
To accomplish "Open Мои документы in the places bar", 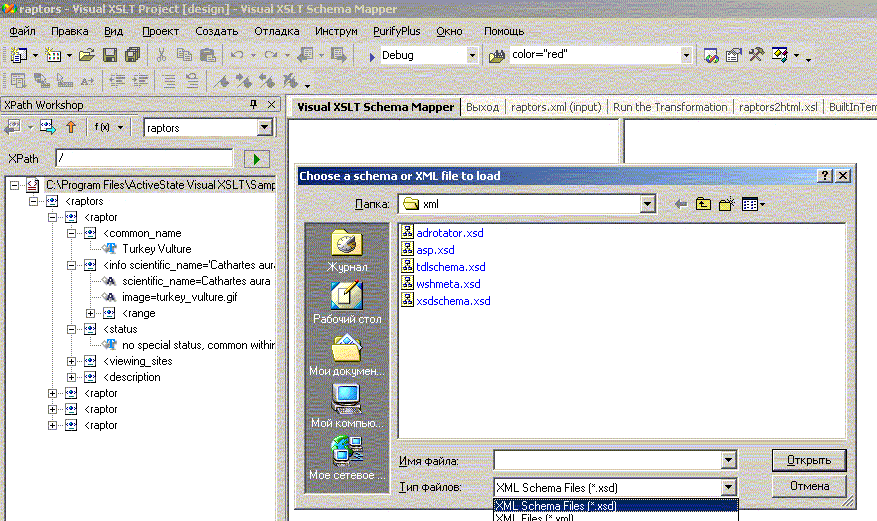I will tap(347, 355).
